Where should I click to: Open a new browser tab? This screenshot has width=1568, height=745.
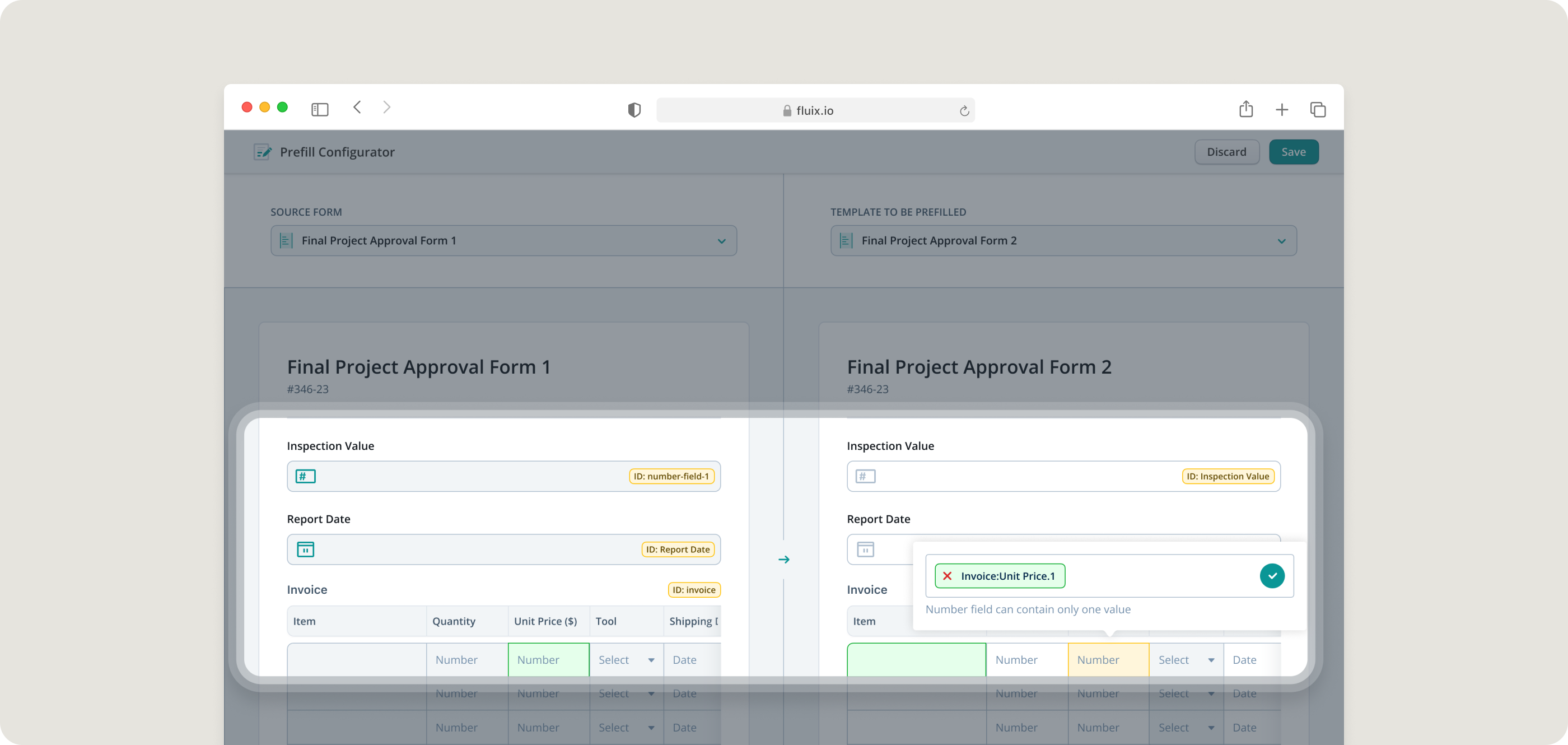1282,110
